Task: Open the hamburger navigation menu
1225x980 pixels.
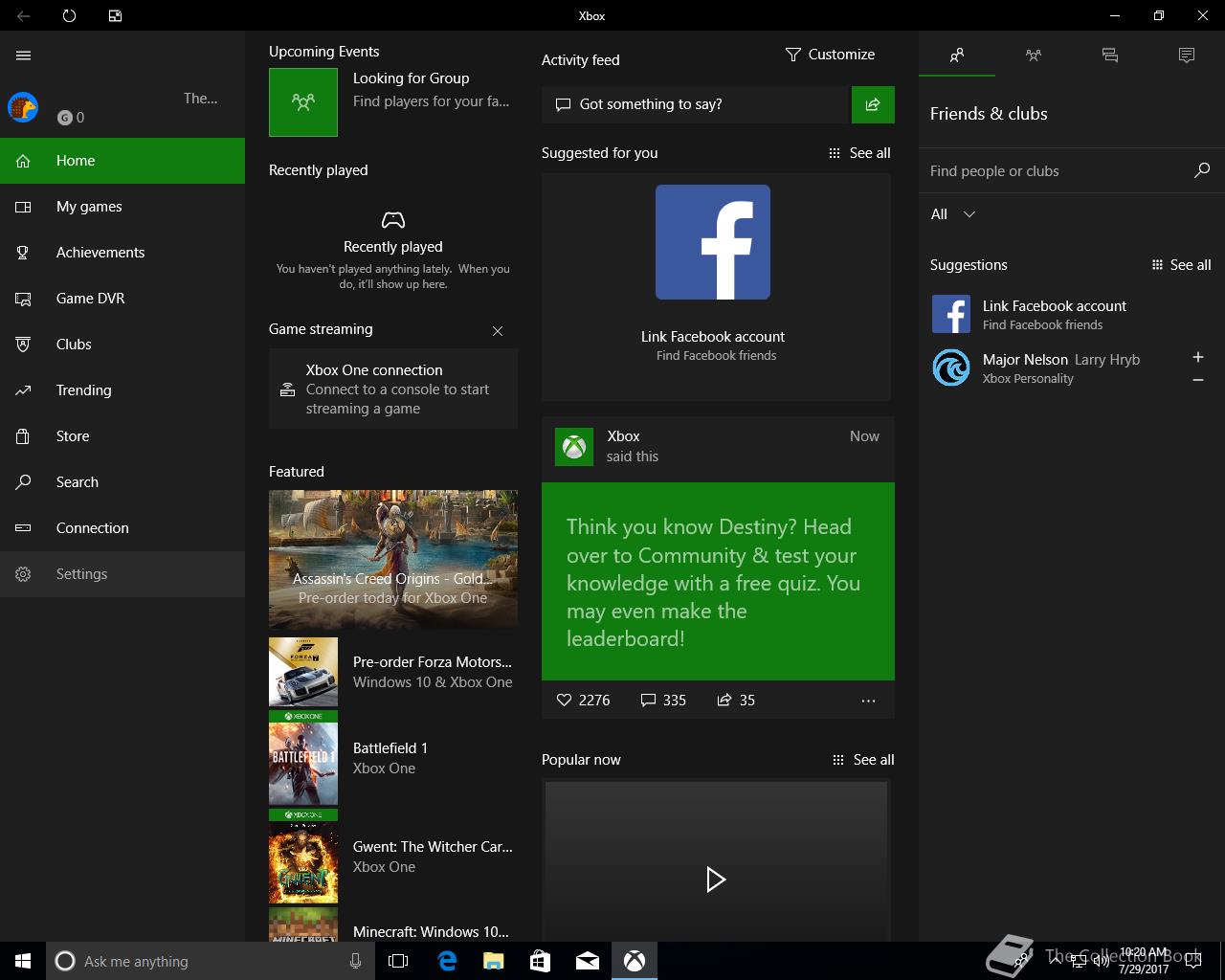Action: (24, 56)
